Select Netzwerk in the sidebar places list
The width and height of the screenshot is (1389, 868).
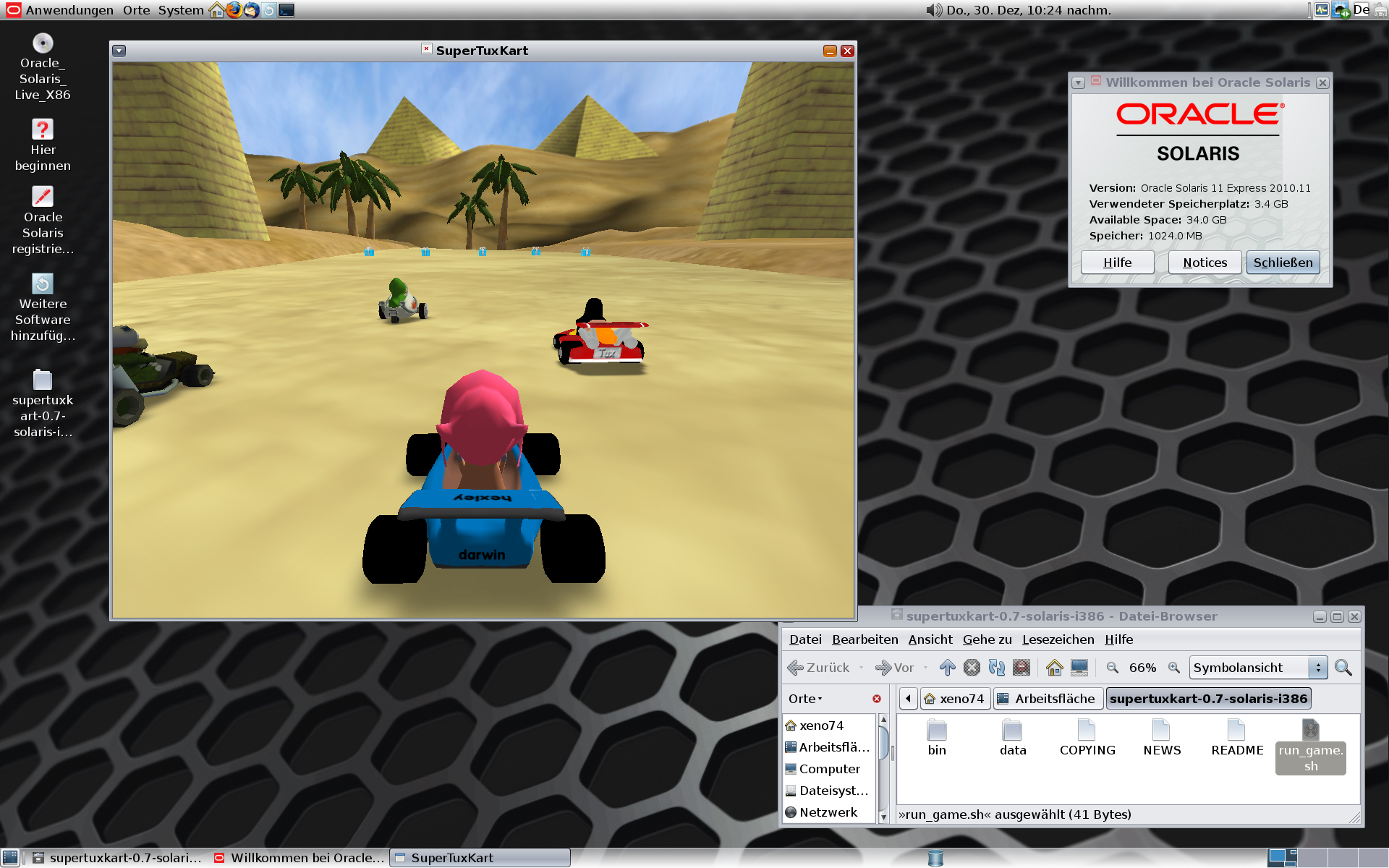tap(829, 812)
